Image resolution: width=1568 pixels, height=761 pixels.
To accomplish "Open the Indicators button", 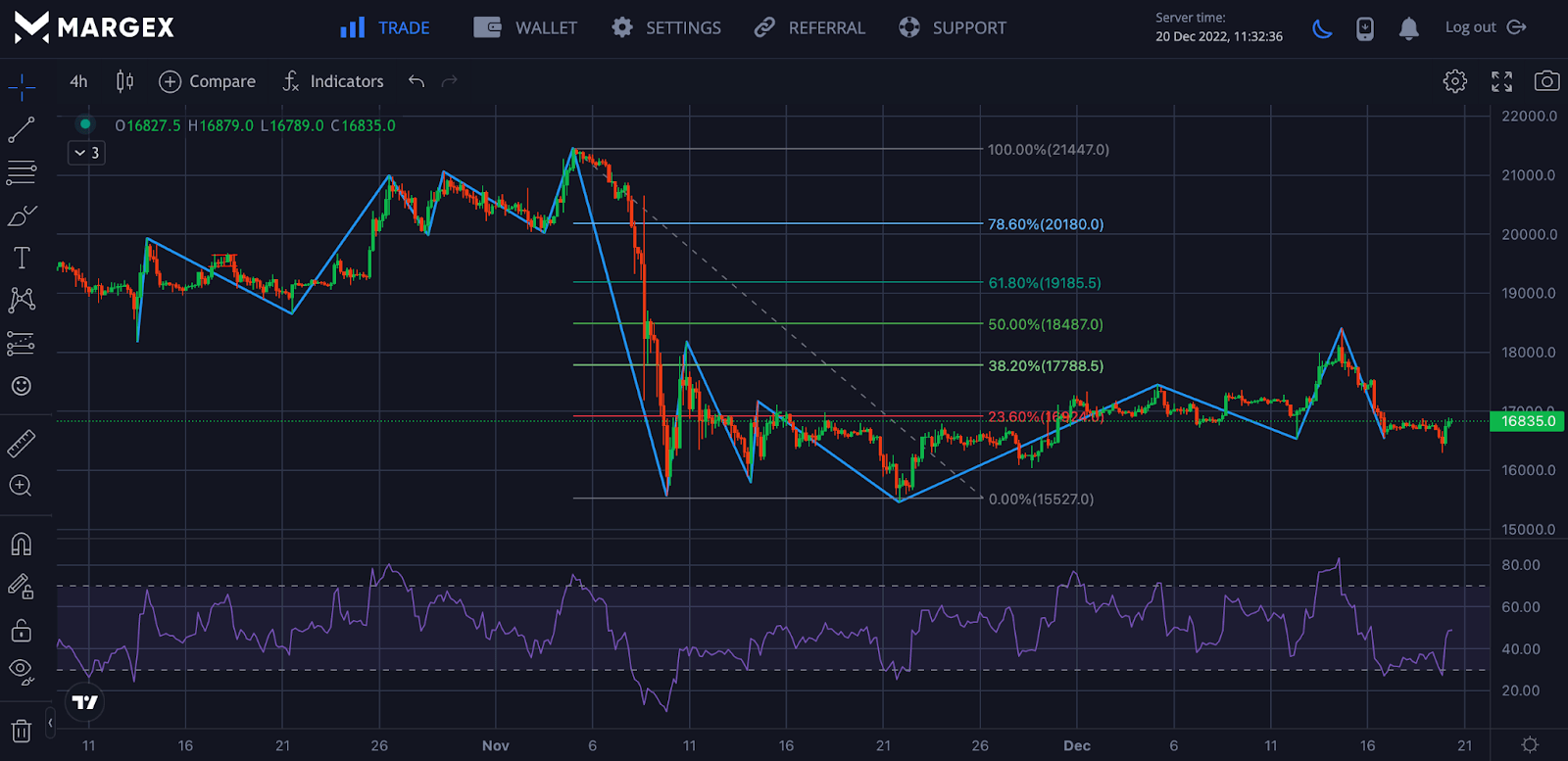I will click(x=333, y=81).
